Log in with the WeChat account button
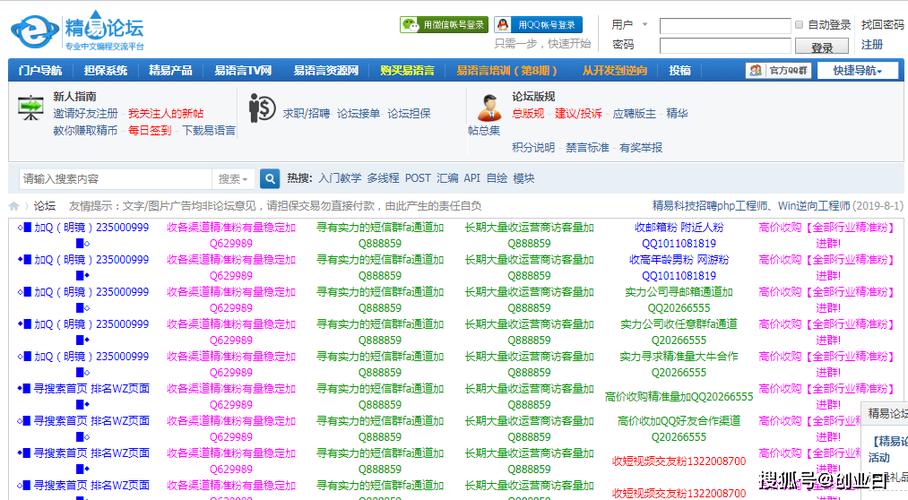 (x=444, y=24)
